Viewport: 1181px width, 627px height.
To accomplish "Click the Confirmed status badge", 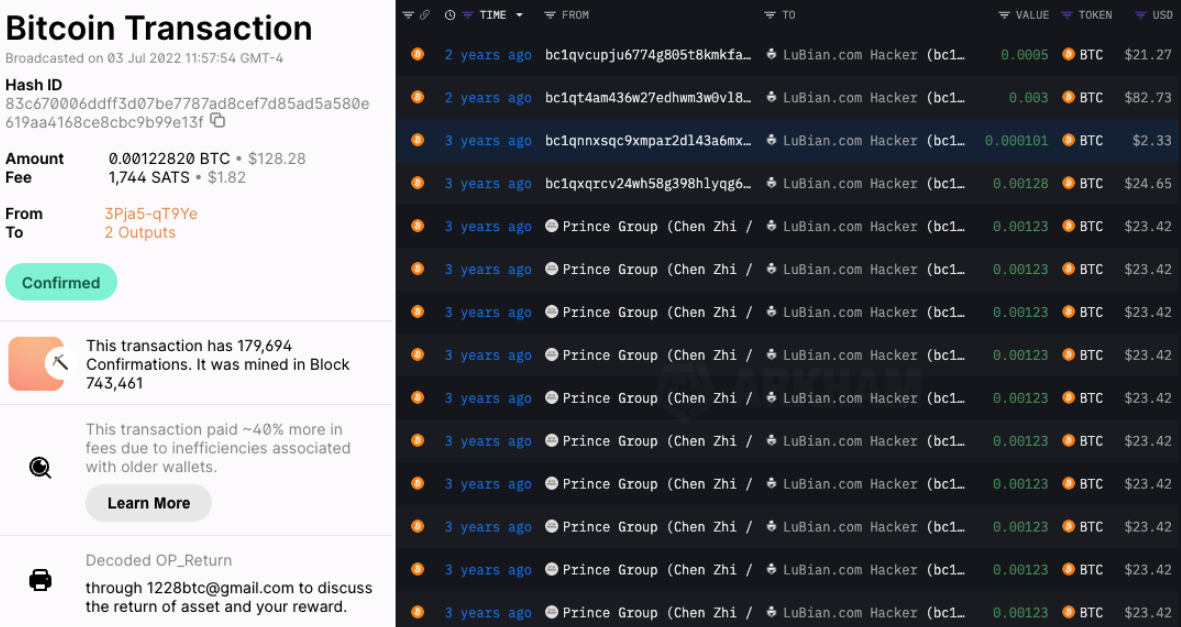I will 61,282.
